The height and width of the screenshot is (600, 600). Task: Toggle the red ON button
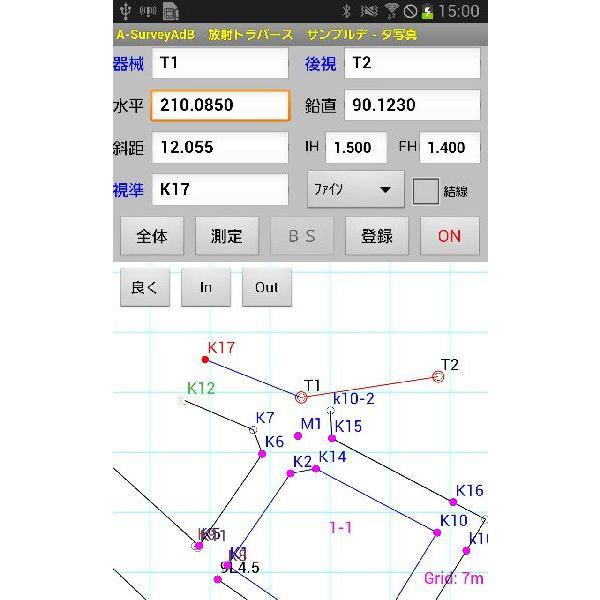[x=450, y=236]
